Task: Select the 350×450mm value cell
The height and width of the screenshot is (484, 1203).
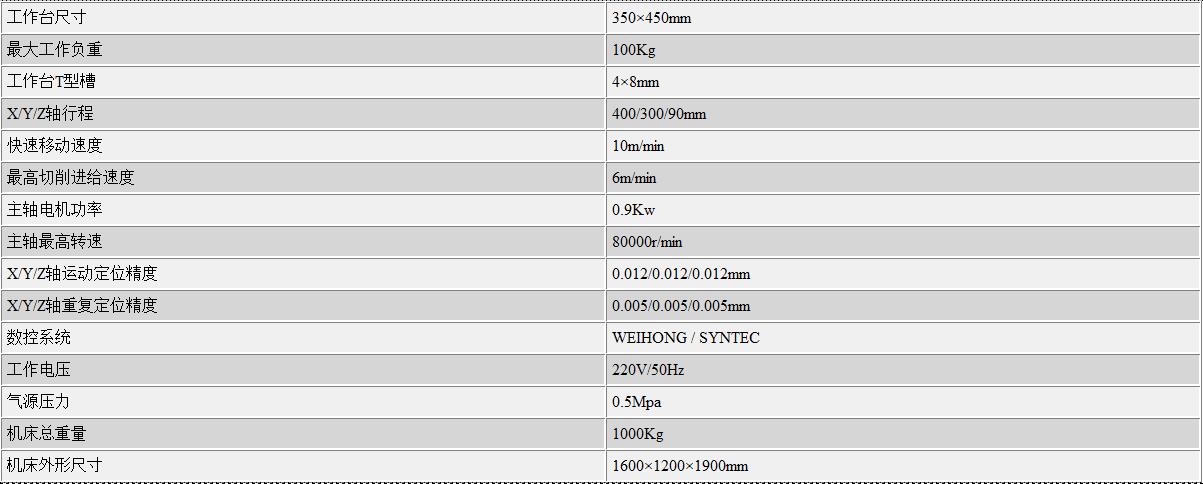Action: pos(903,18)
